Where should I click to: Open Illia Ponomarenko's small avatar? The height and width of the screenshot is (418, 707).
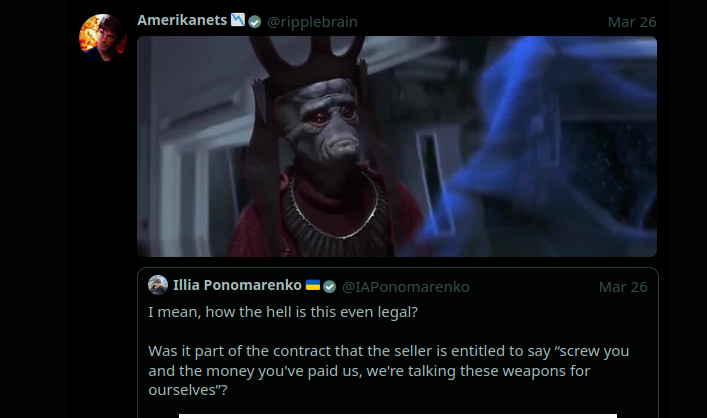[x=158, y=285]
